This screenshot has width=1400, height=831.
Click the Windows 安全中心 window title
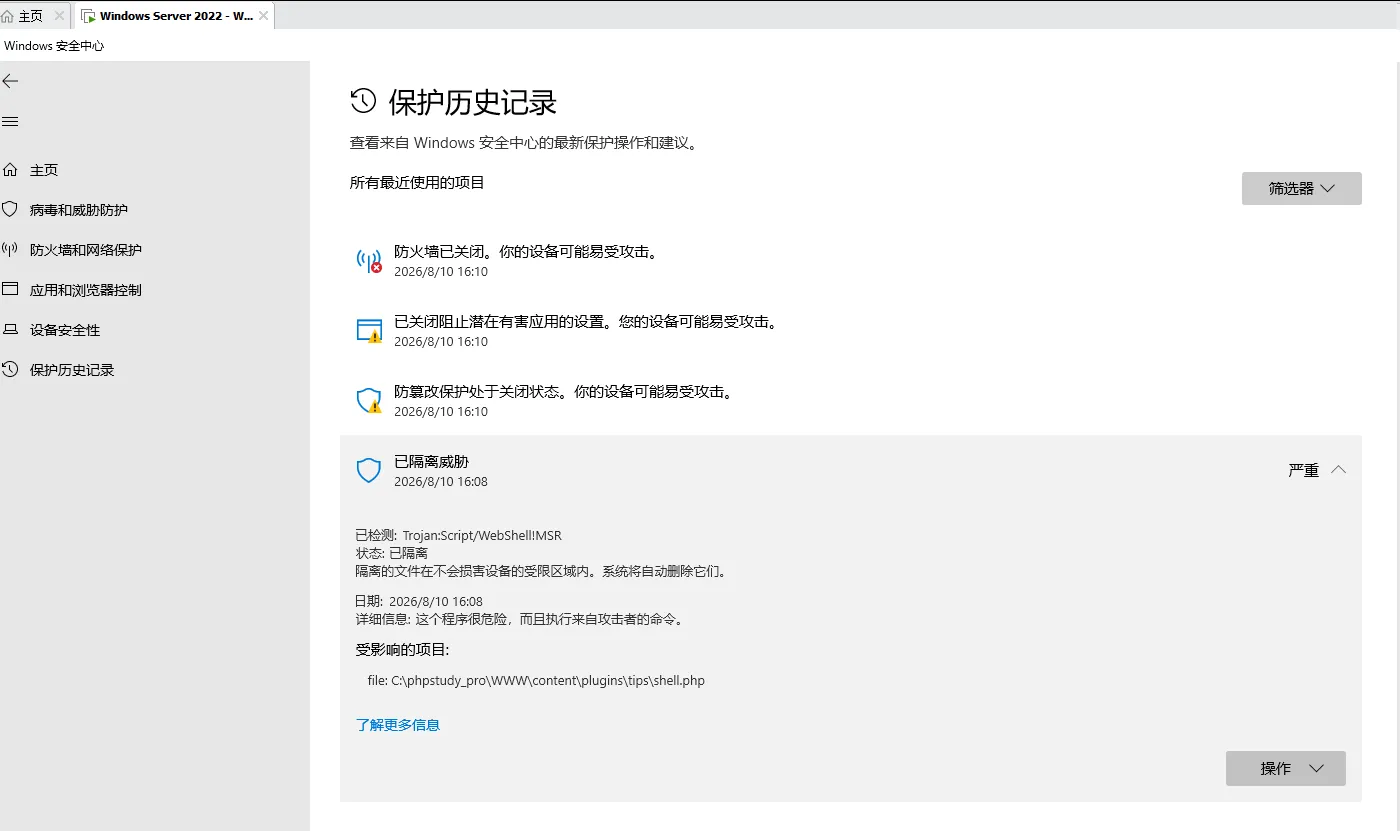[54, 46]
